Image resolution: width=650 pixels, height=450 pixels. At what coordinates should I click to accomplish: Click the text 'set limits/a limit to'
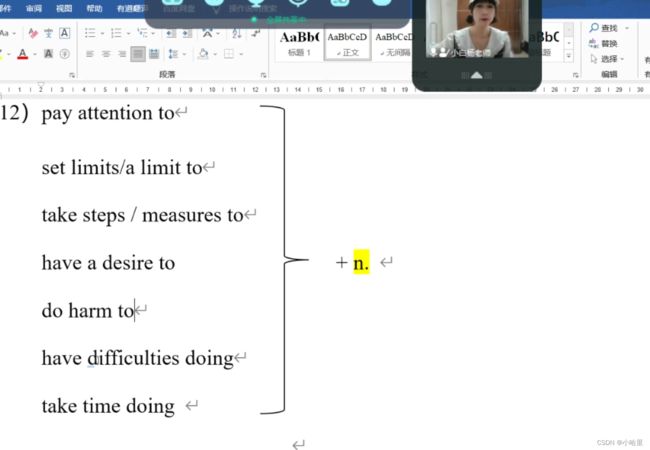coord(122,167)
